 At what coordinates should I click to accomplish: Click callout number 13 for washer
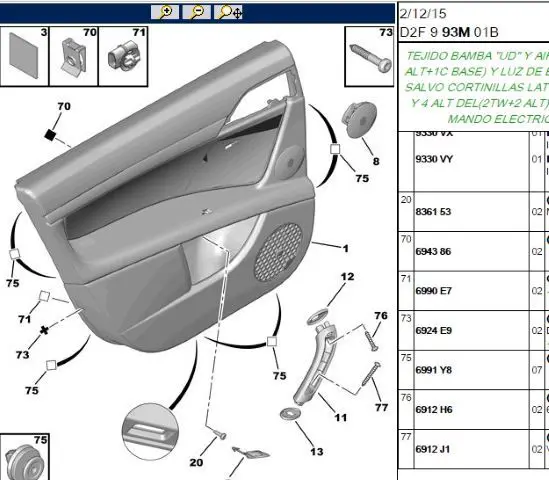pos(317,452)
